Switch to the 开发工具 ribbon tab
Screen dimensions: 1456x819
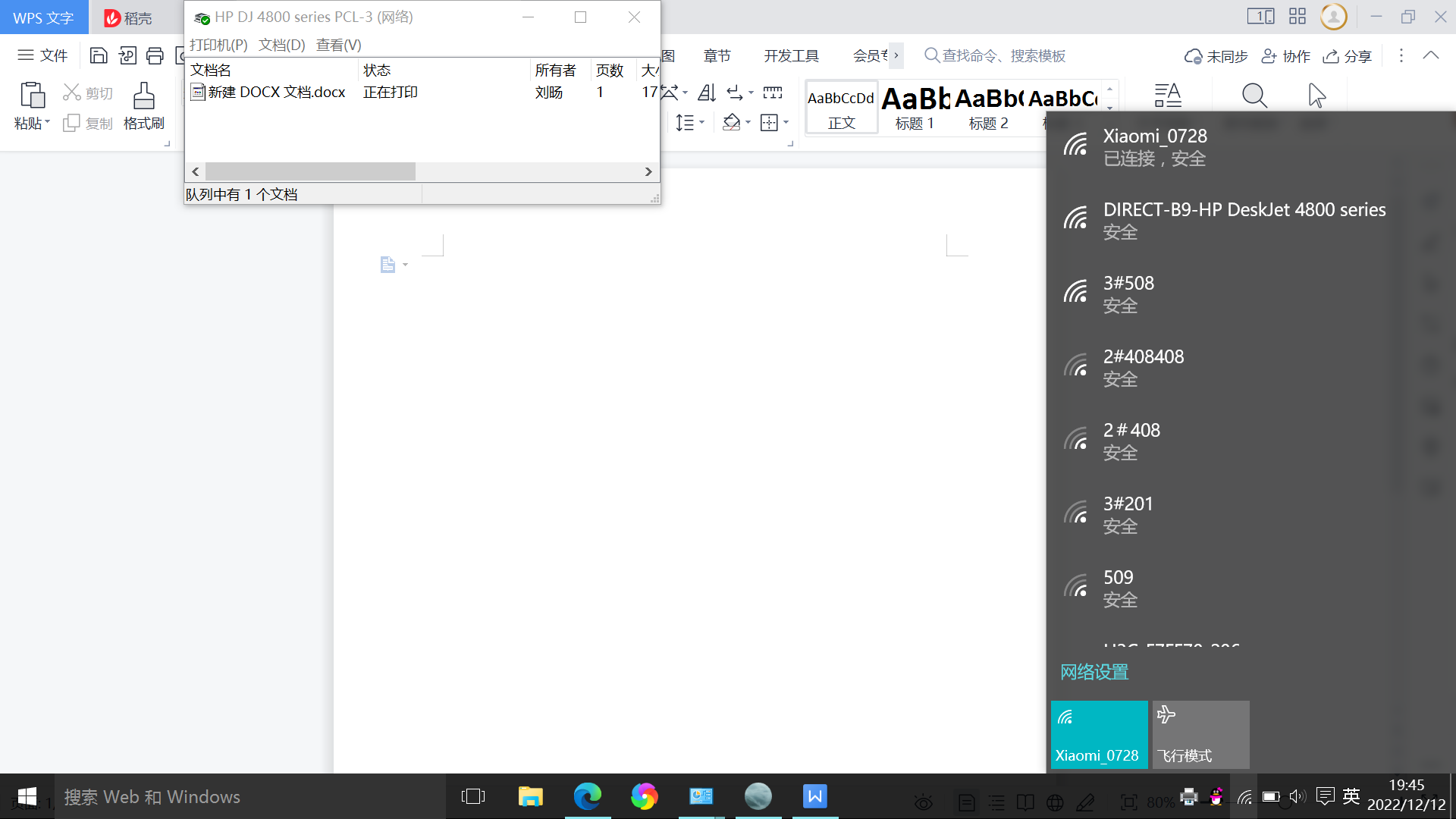pos(791,55)
